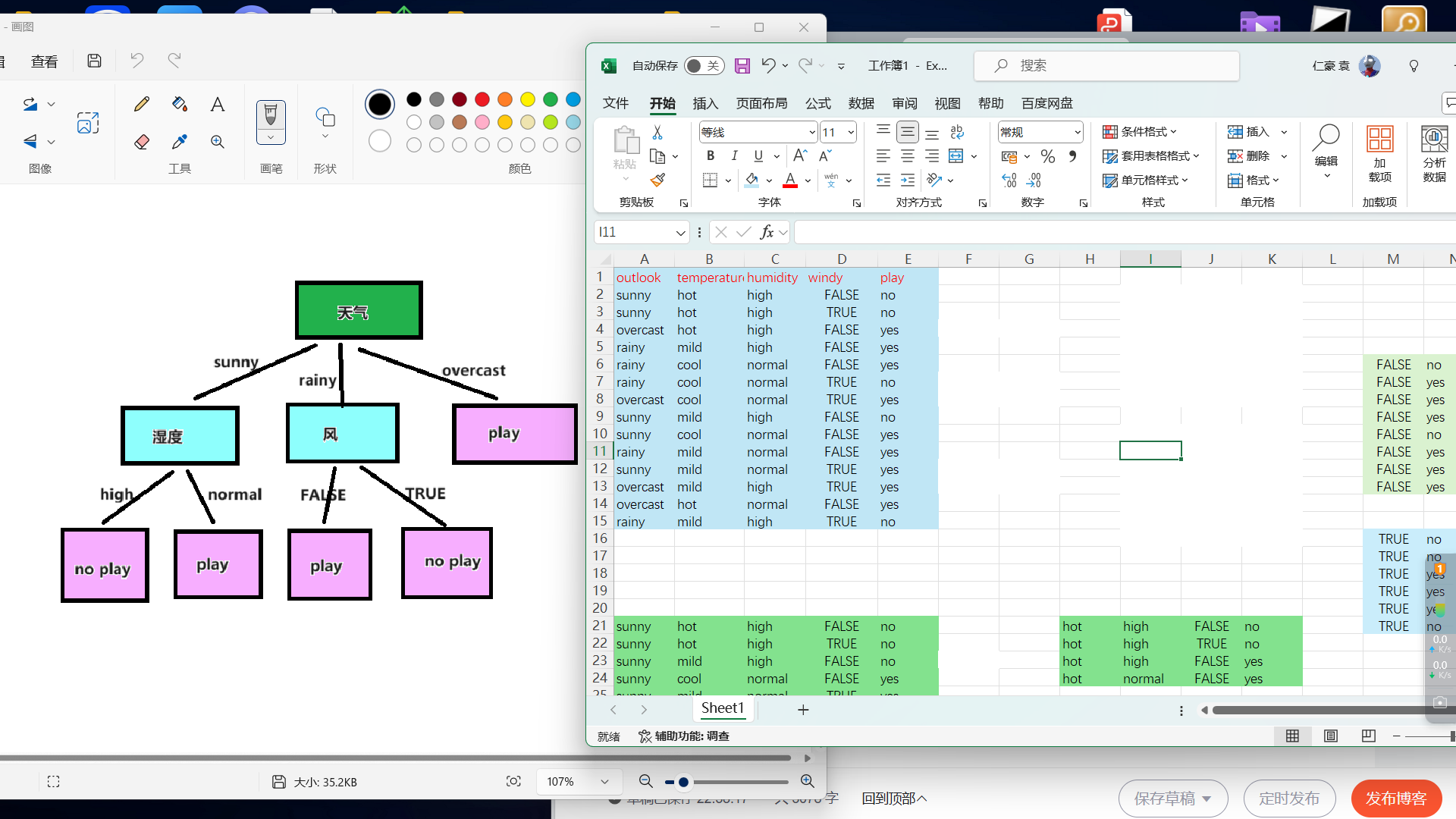The width and height of the screenshot is (1456, 819).
Task: Pick the green color swatch in Paint
Action: pyautogui.click(x=551, y=99)
